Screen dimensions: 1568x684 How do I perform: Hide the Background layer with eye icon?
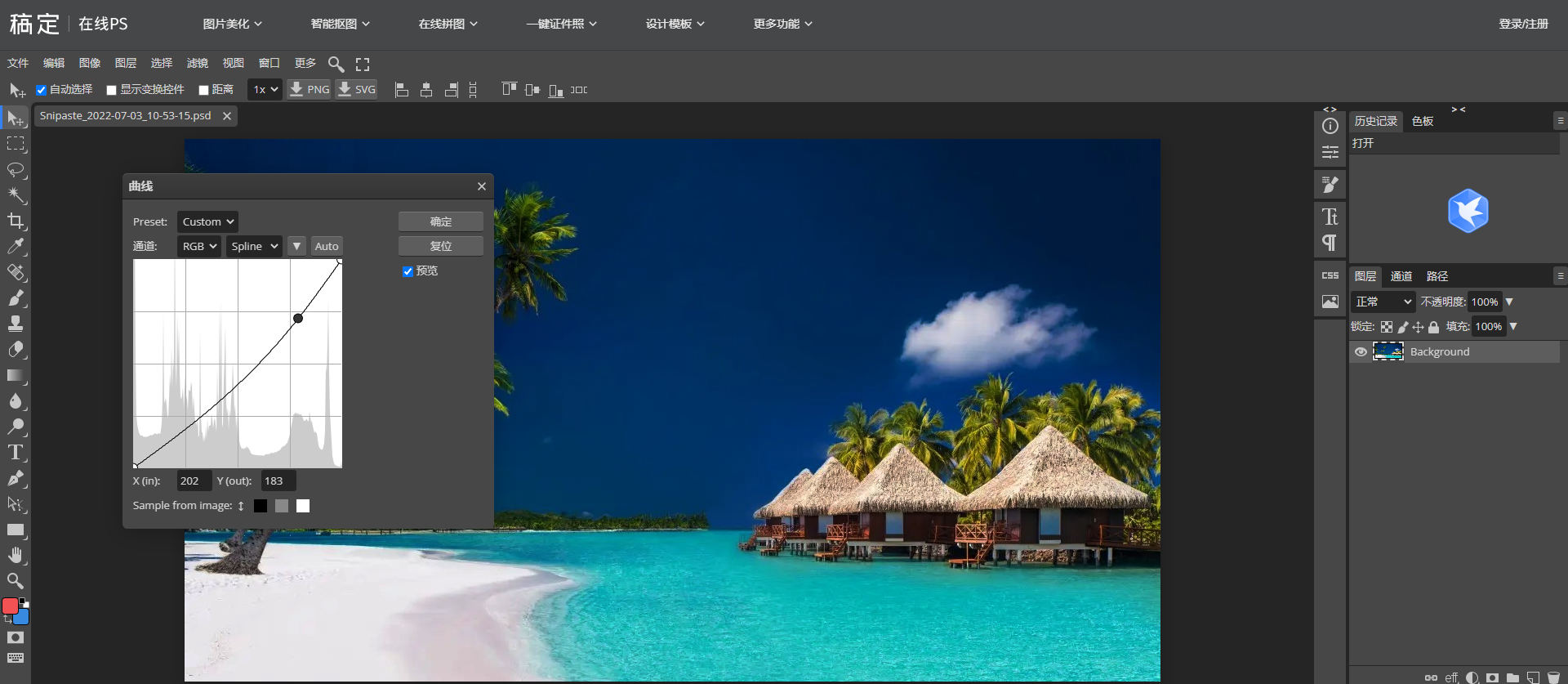click(1361, 352)
